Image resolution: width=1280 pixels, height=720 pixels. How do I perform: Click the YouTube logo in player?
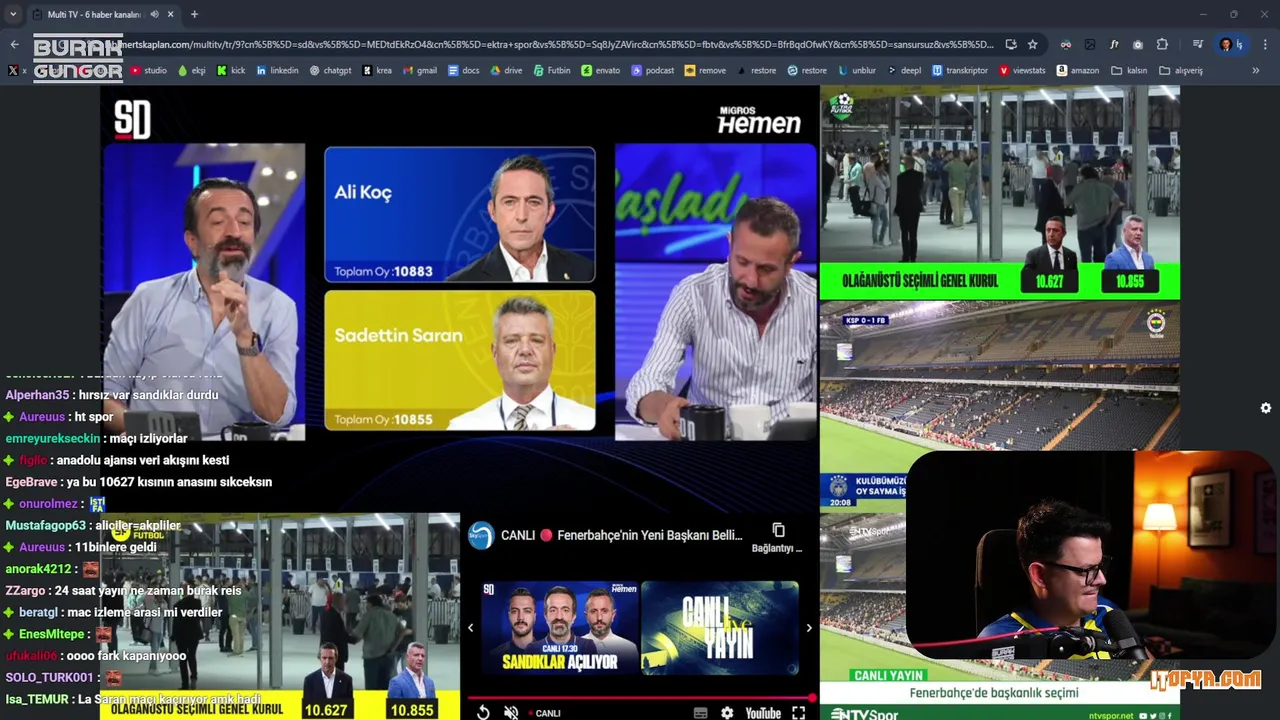pyautogui.click(x=763, y=713)
